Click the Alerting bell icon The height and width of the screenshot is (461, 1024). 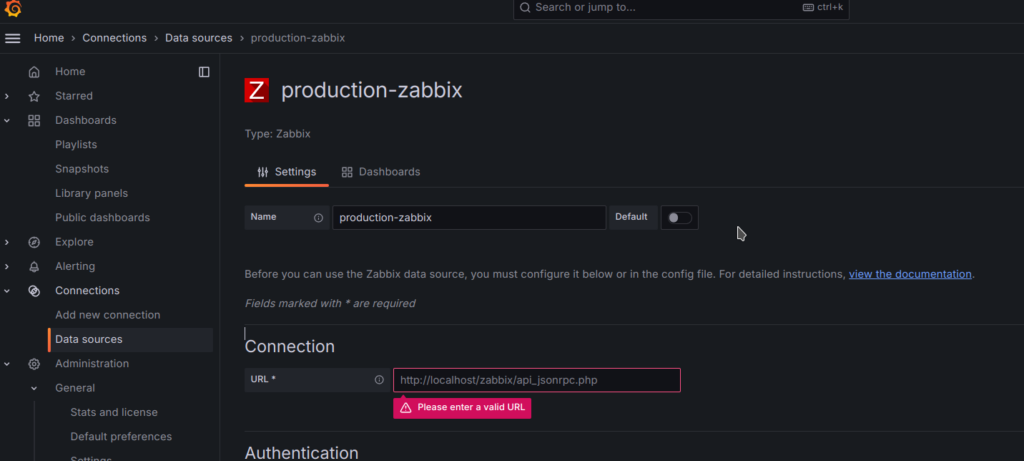tap(34, 267)
